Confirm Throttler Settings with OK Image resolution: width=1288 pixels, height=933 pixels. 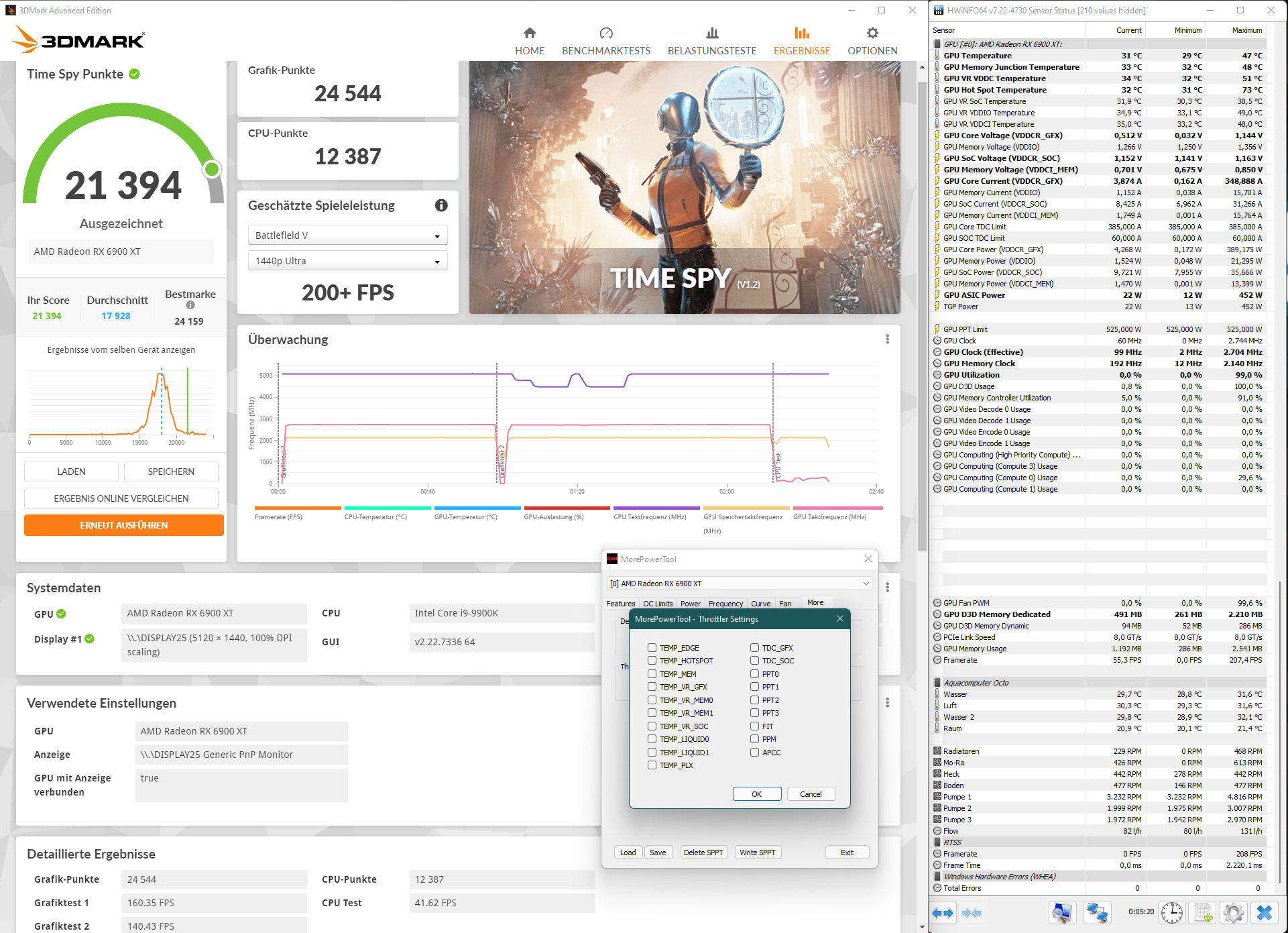click(757, 794)
